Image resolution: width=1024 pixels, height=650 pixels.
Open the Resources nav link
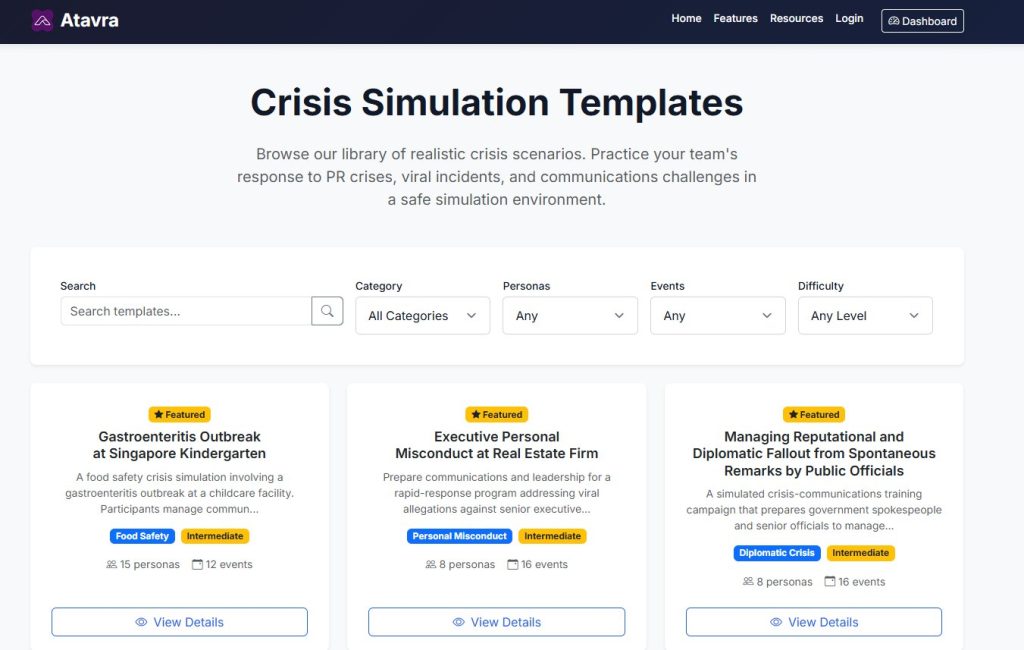pyautogui.click(x=796, y=19)
